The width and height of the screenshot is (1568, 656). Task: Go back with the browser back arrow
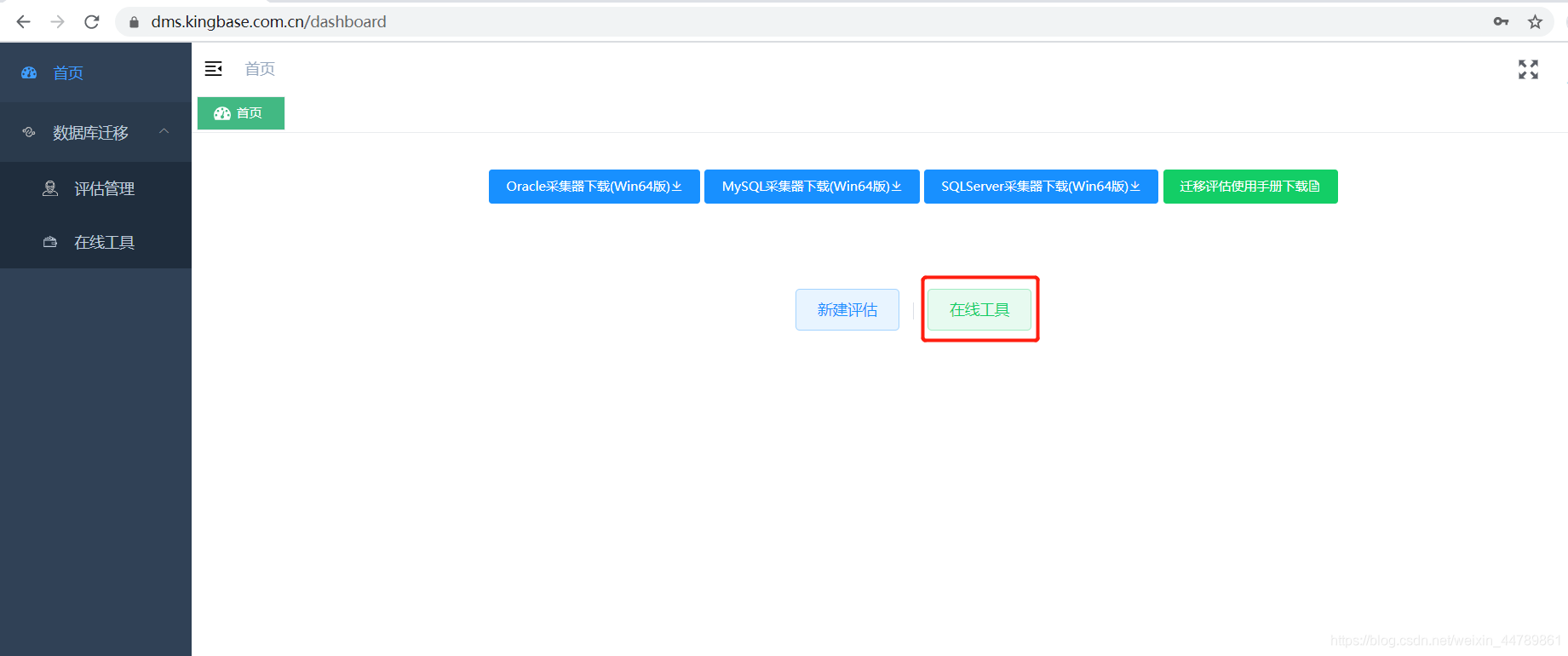pos(23,22)
